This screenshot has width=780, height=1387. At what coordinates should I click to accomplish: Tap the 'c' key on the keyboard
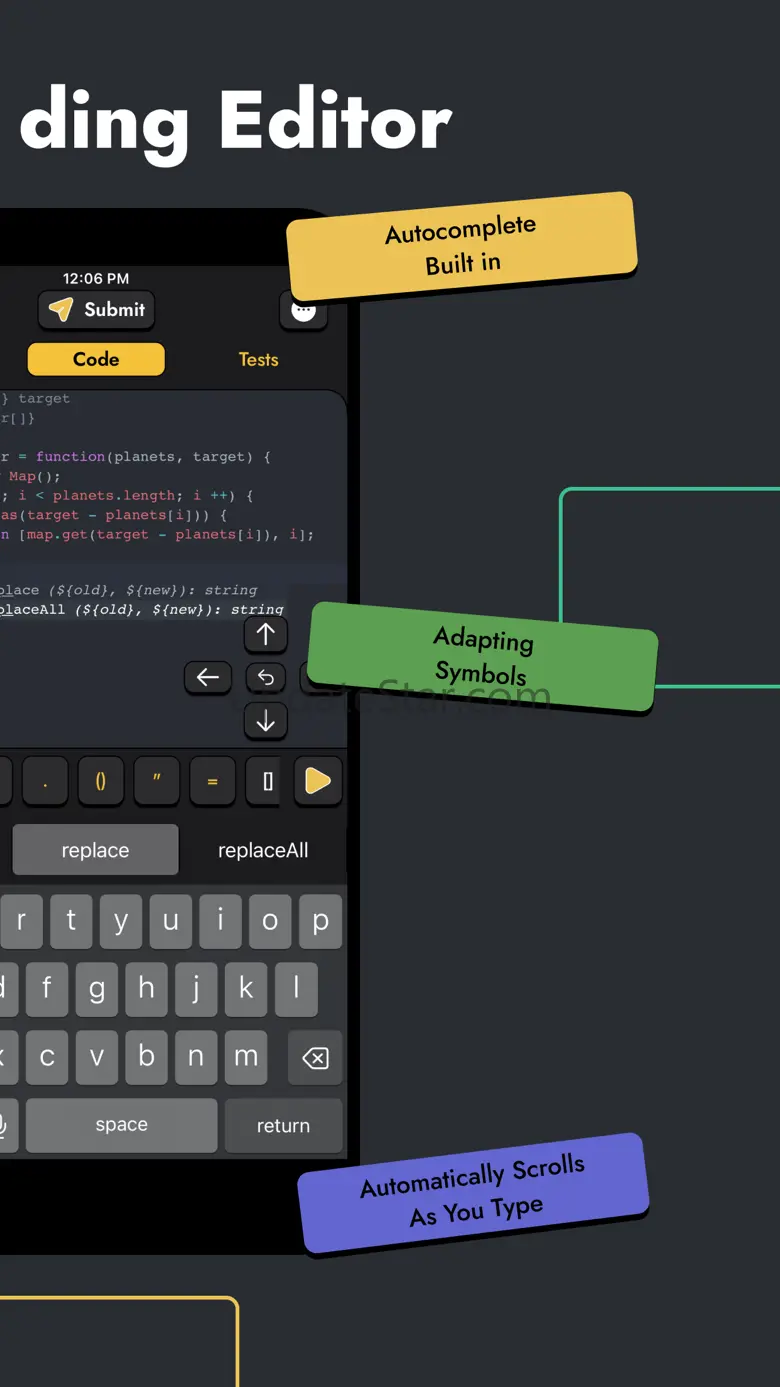coord(46,1057)
